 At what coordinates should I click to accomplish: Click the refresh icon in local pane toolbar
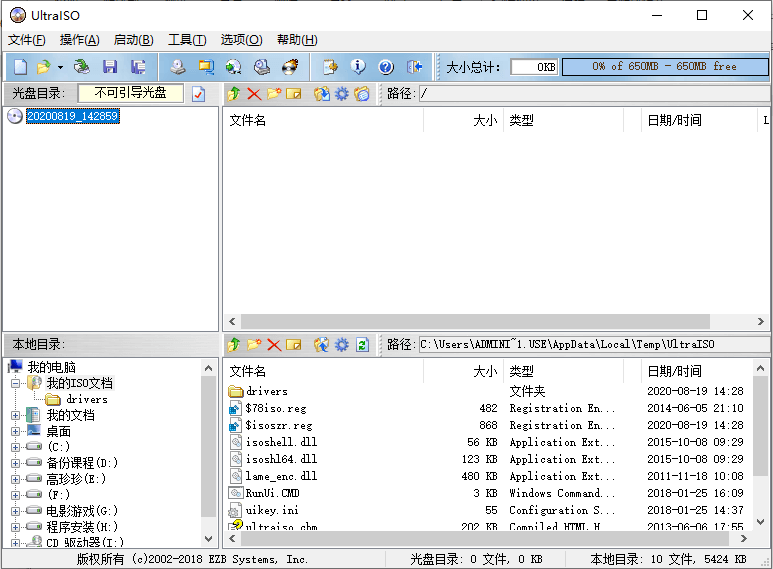click(362, 345)
